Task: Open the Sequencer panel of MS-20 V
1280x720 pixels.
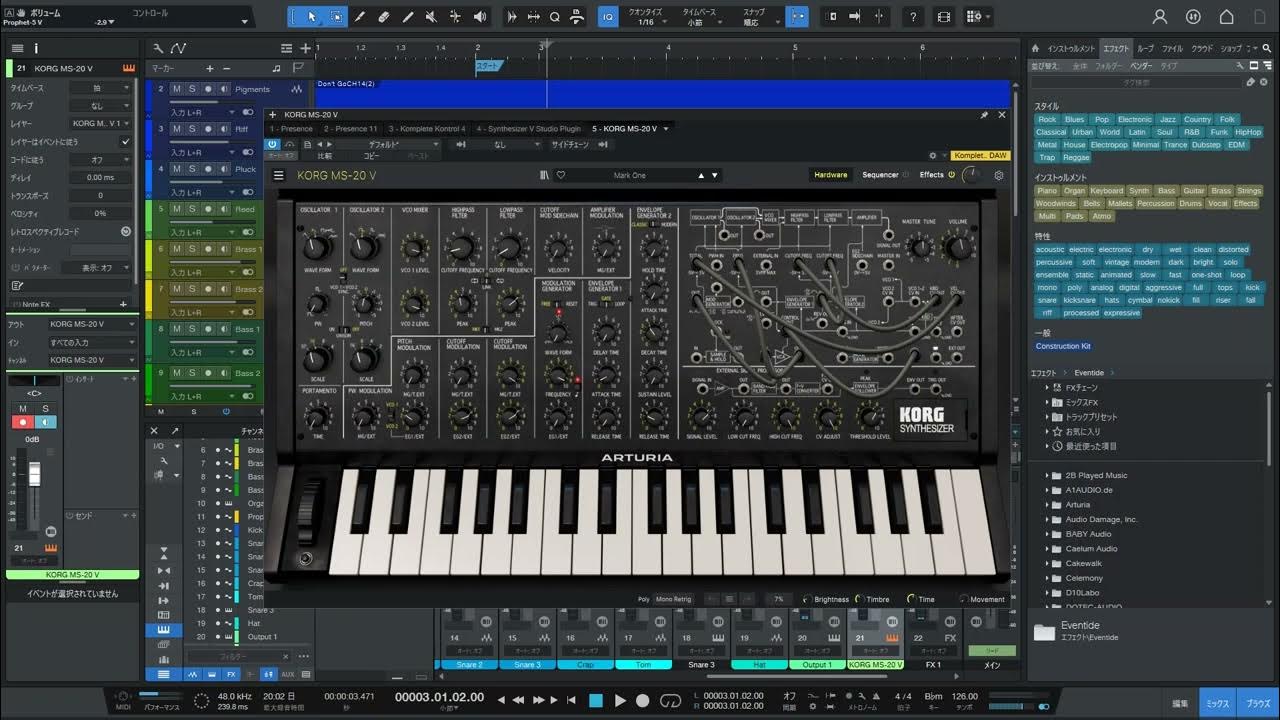Action: coord(880,175)
